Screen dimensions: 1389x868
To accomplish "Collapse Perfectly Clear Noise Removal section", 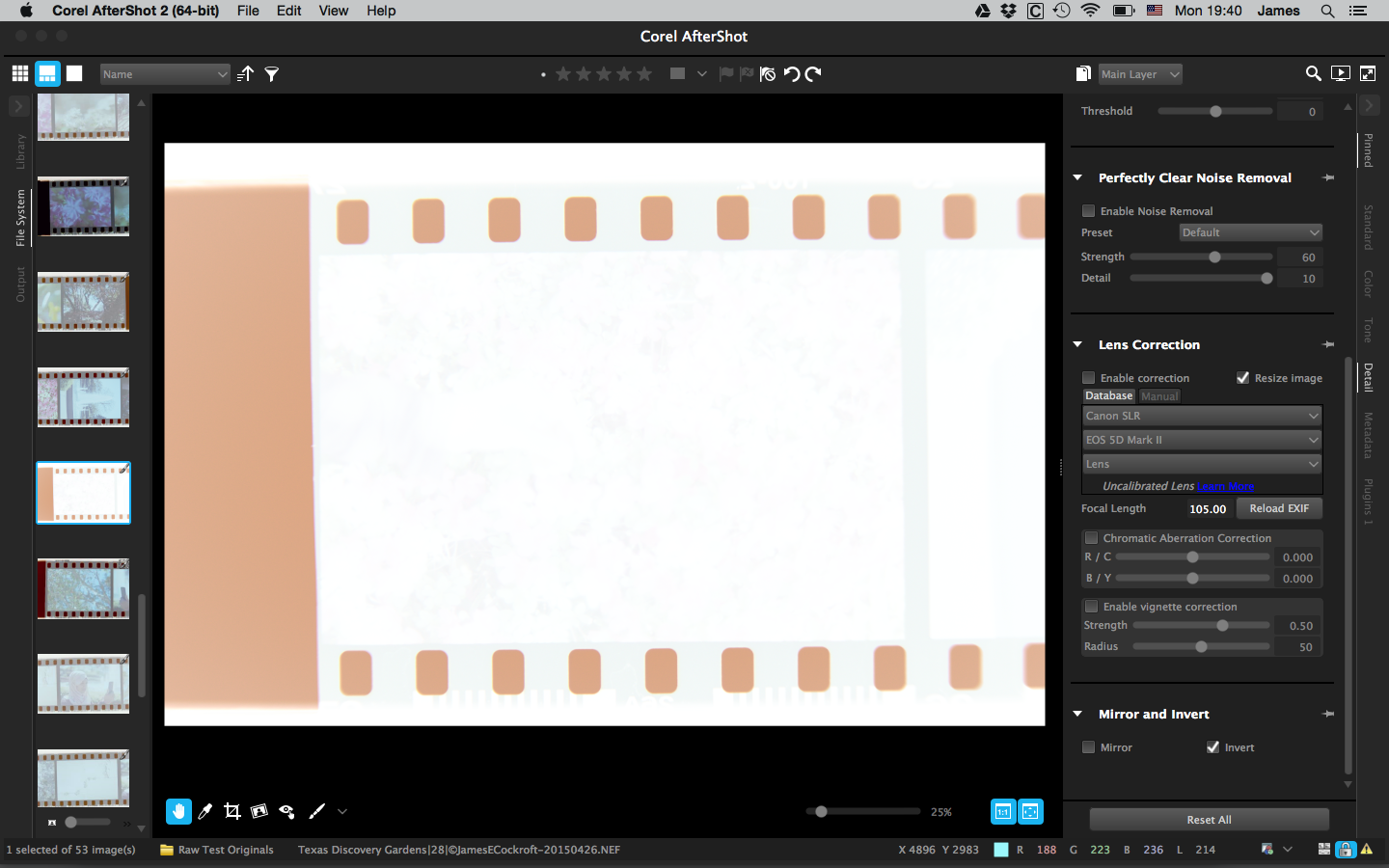I will point(1077,177).
